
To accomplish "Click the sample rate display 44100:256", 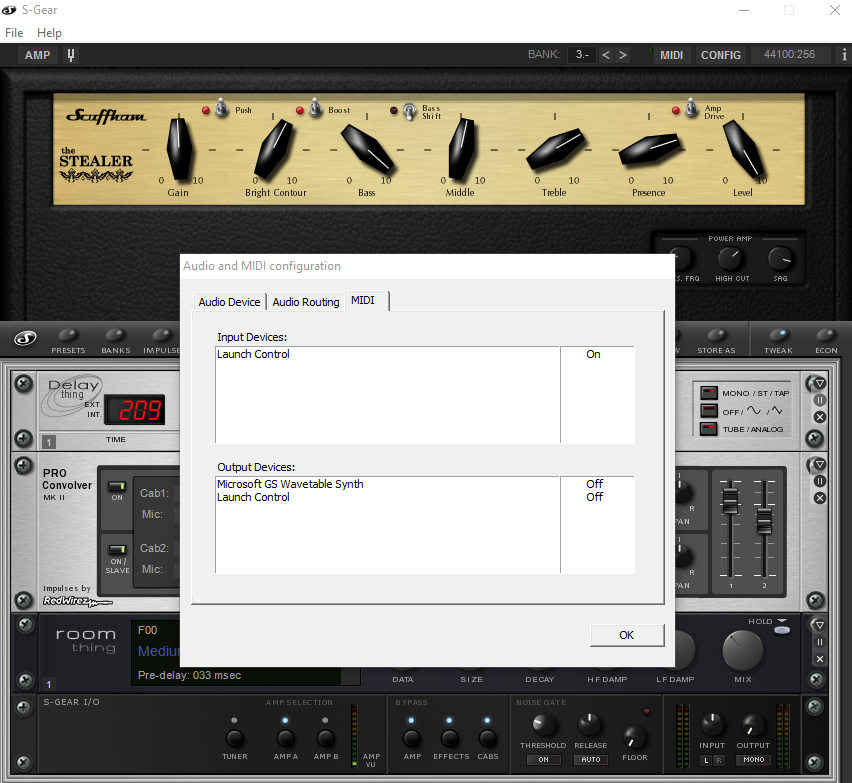I will [x=790, y=55].
